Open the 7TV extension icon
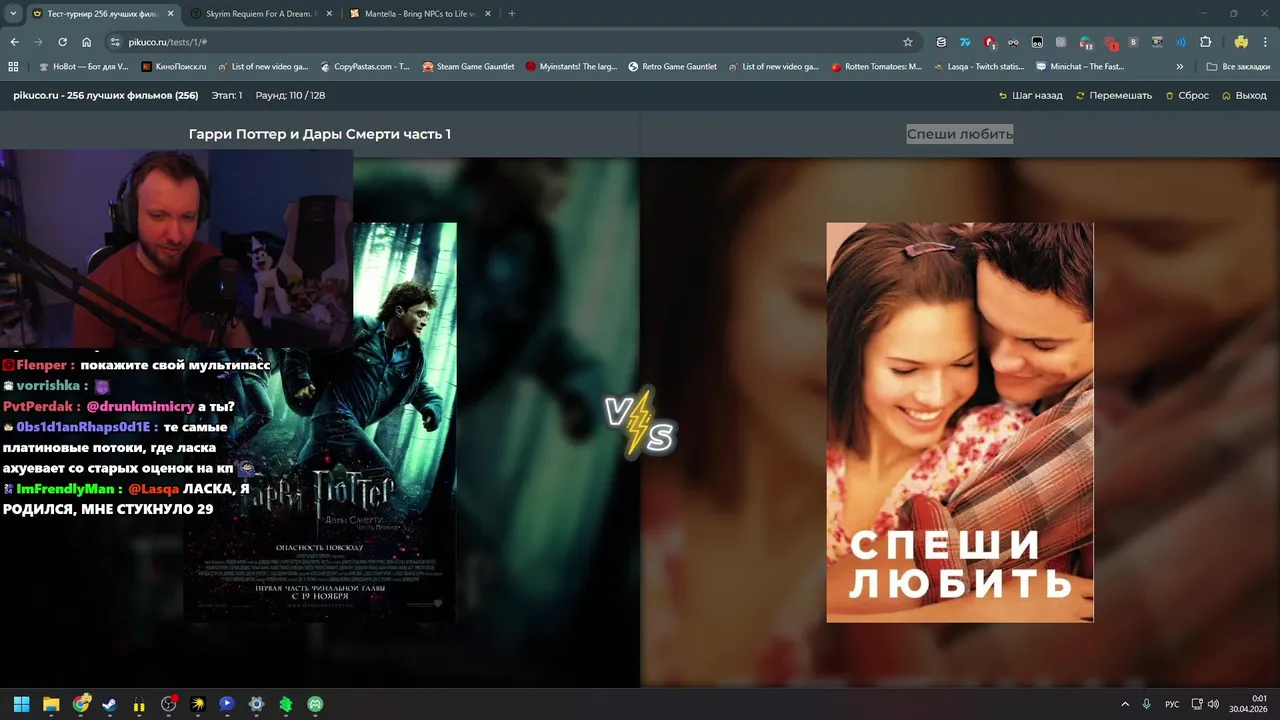The image size is (1280, 720). click(x=965, y=42)
